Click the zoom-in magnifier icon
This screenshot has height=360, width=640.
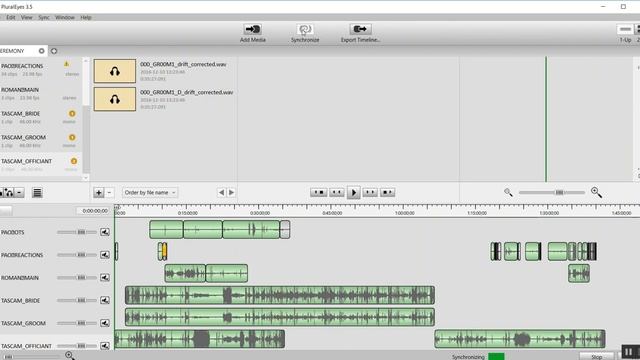pyautogui.click(x=596, y=192)
